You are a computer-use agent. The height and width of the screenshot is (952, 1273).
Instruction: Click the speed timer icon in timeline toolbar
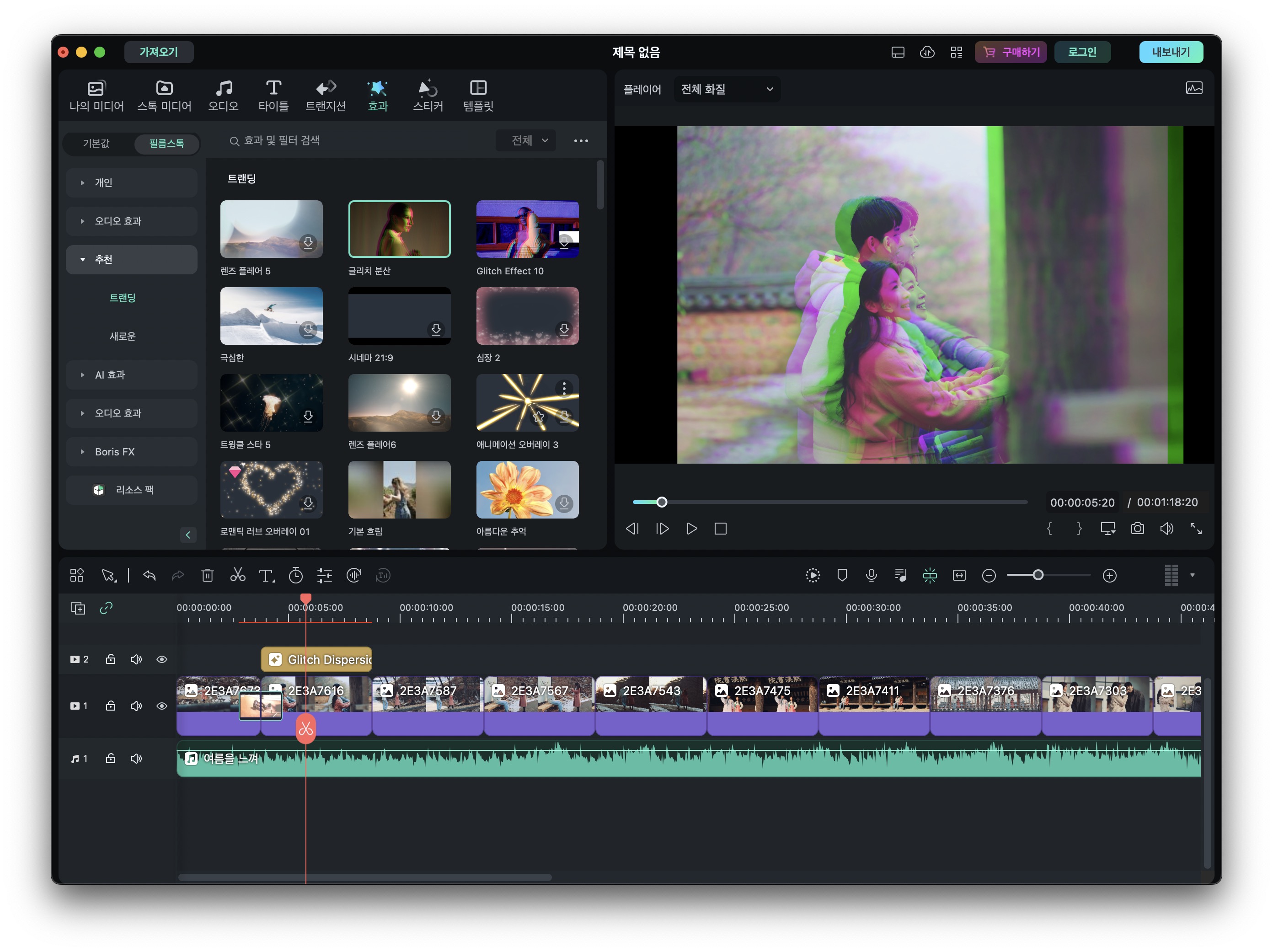tap(295, 575)
